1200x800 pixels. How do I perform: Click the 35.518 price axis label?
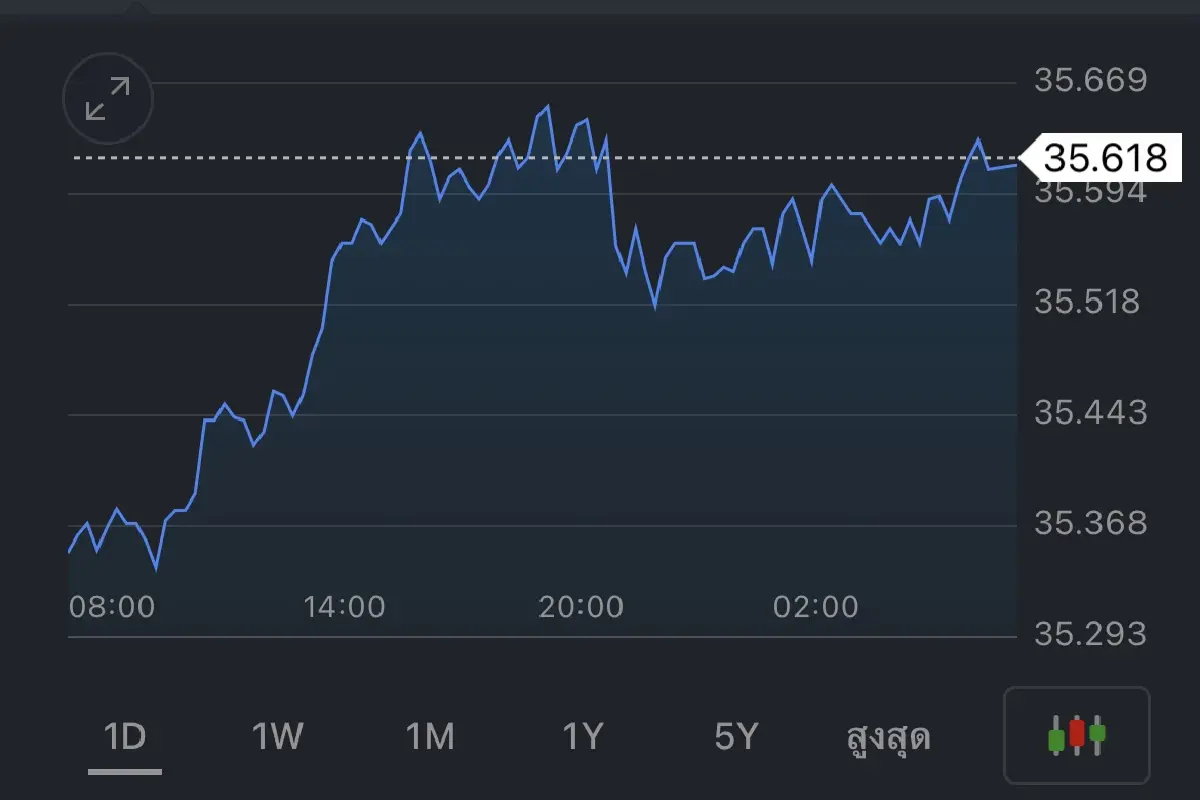[1087, 302]
